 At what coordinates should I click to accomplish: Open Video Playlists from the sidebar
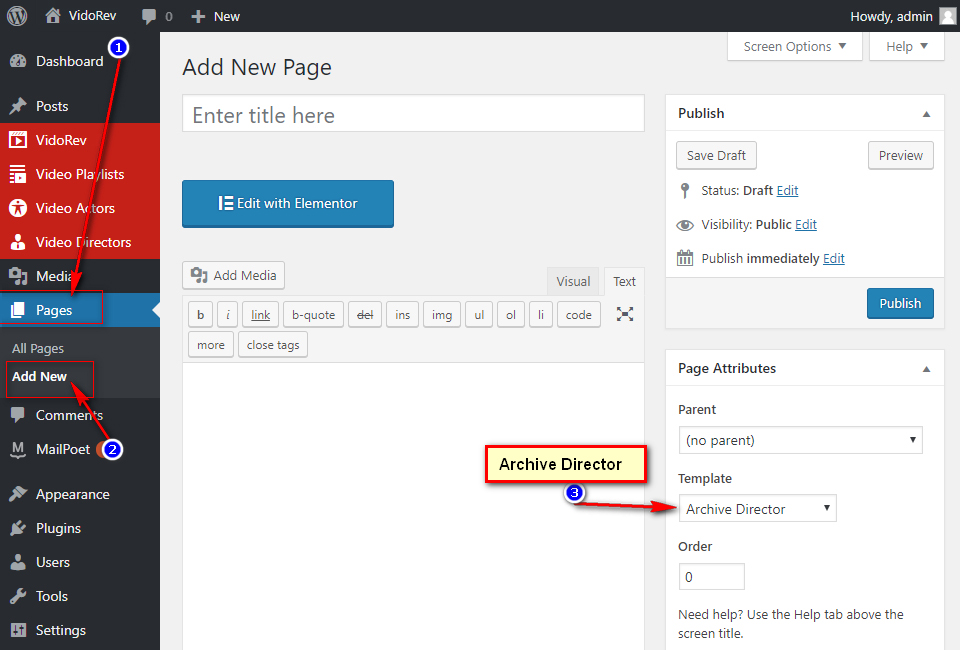pyautogui.click(x=80, y=174)
